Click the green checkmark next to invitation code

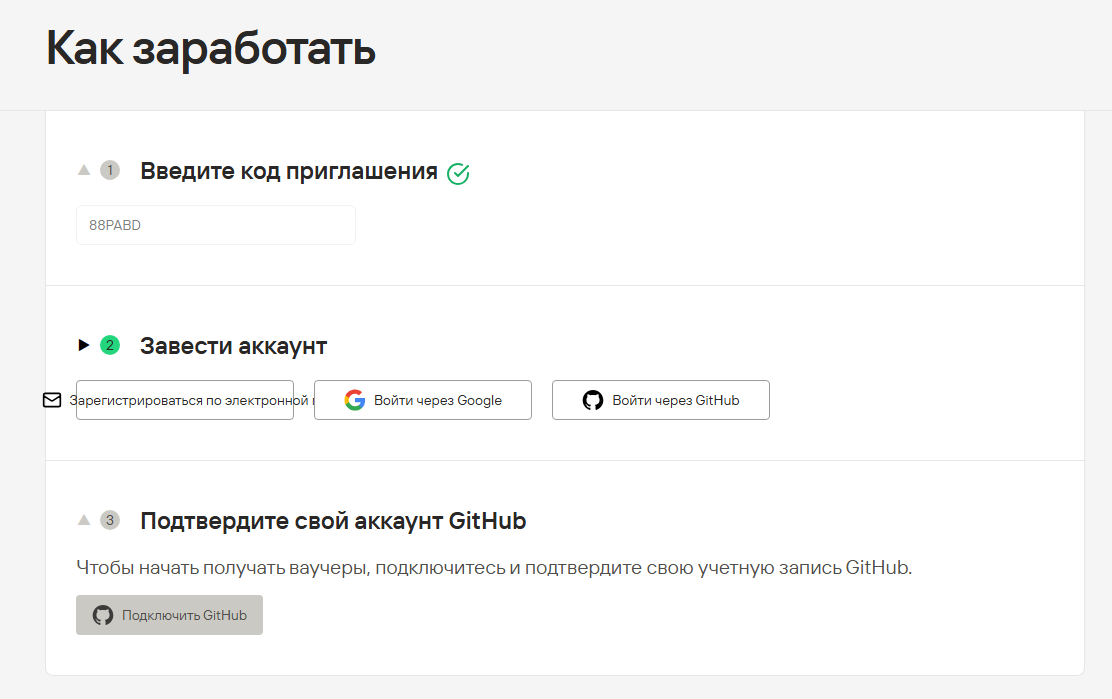458,173
